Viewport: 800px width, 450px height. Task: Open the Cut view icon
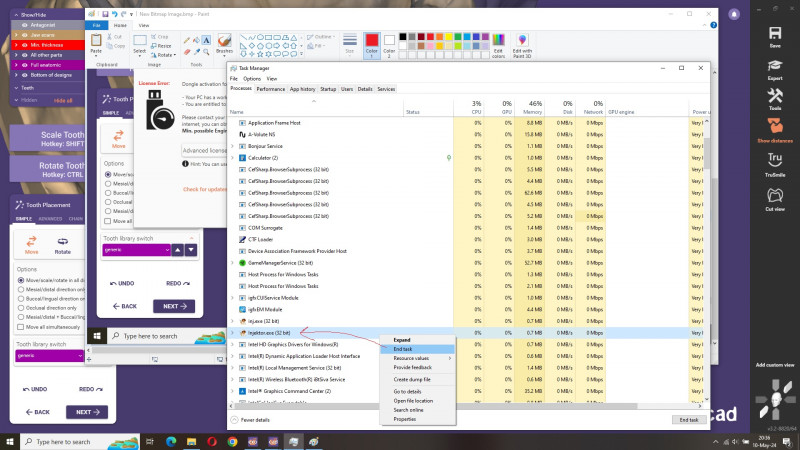tap(774, 193)
